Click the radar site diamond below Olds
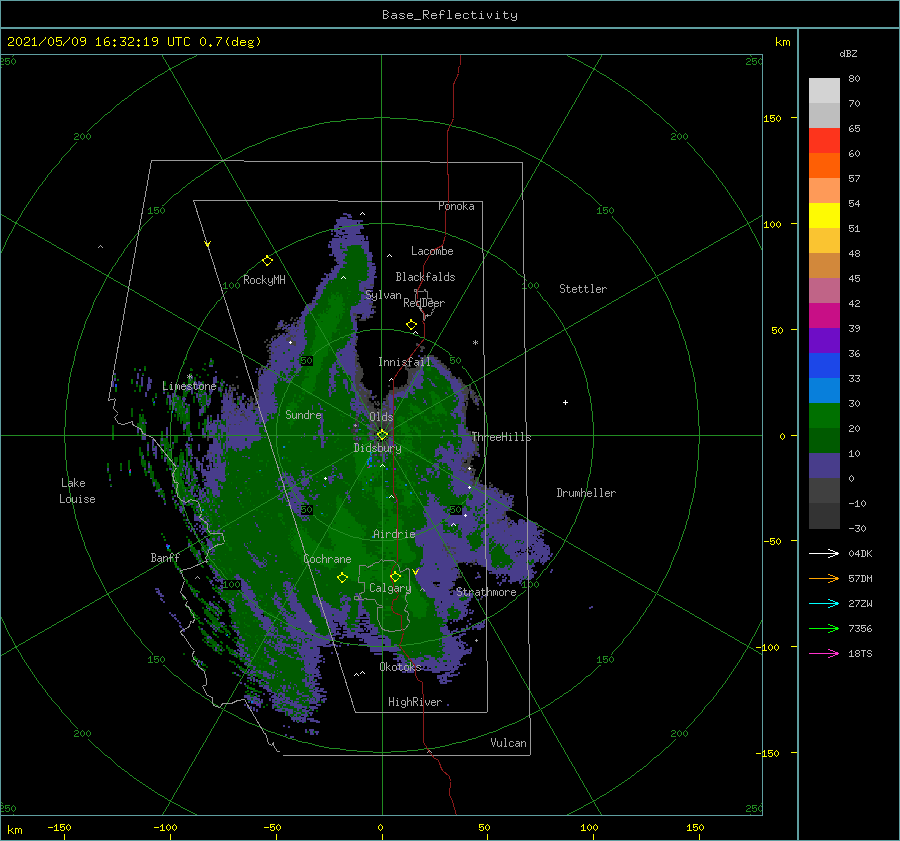Viewport: 900px width, 841px height. pos(382,435)
